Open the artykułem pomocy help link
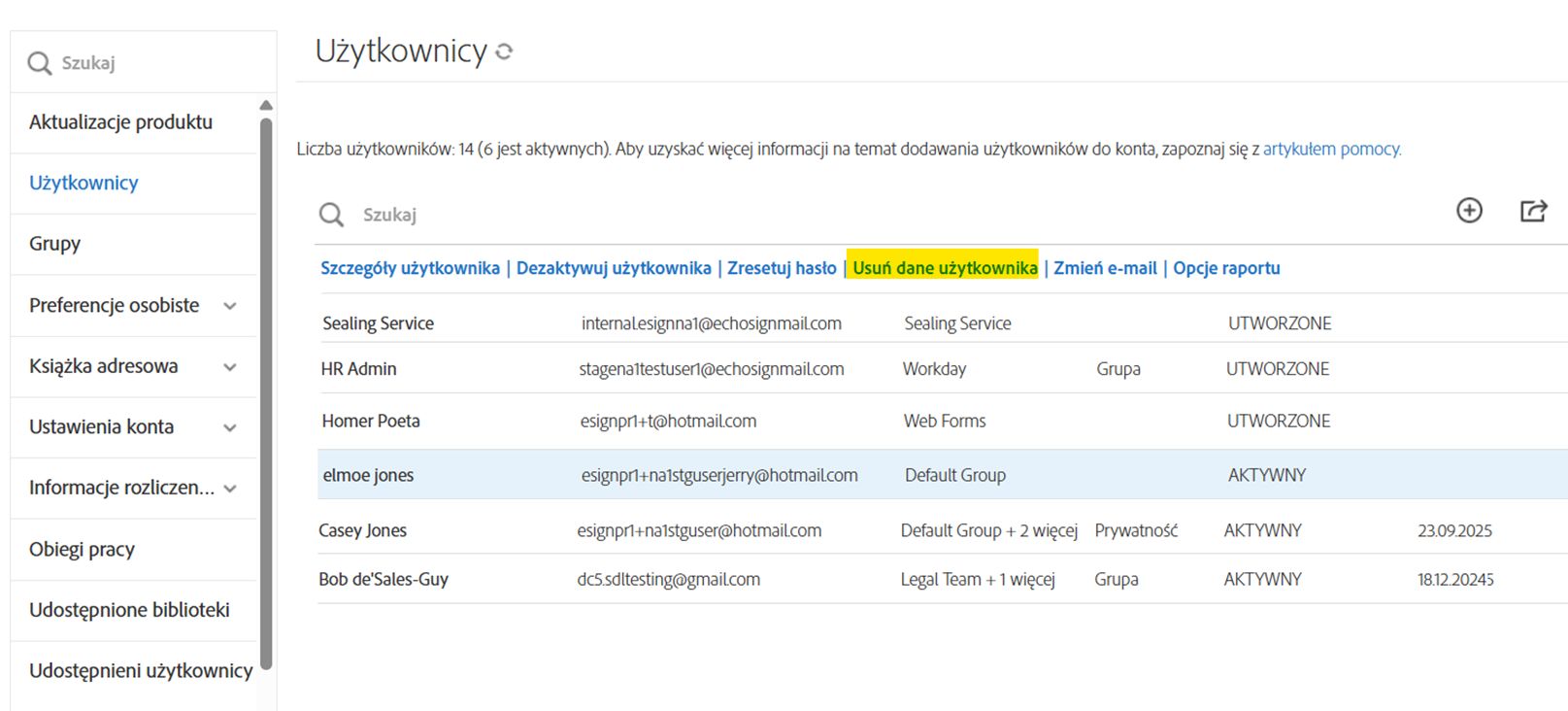 tap(1331, 149)
